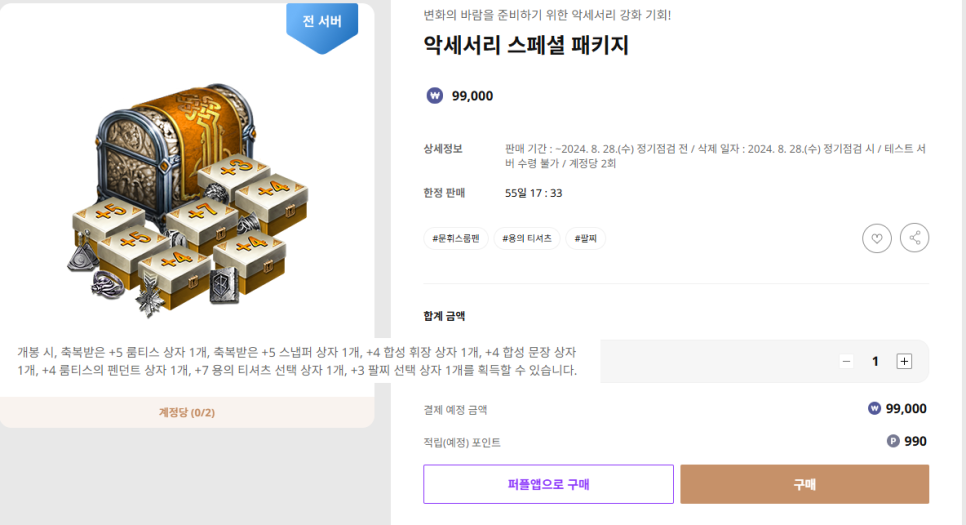Screen dimensions: 966x525
Task: Click the 악세서리 스페셜 패키지 title
Action: (x=526, y=46)
